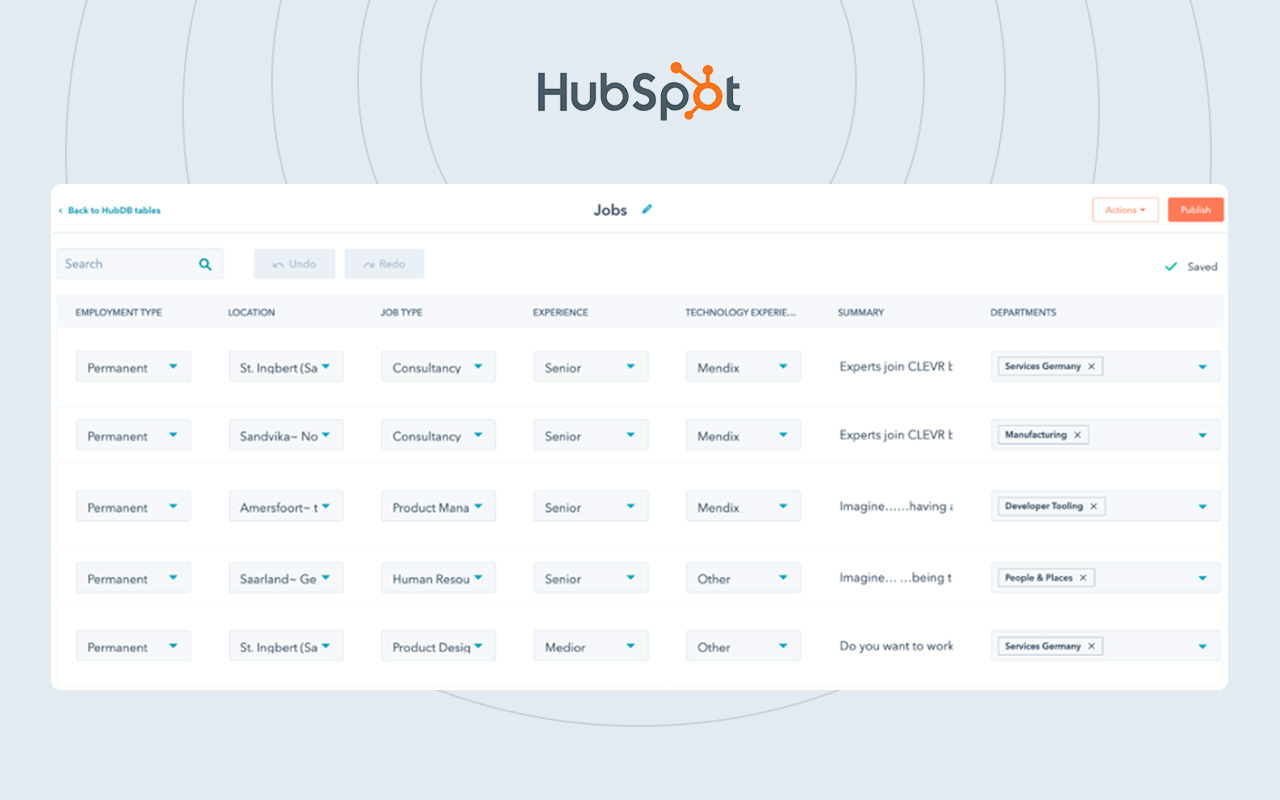Remove Services Germany tag in Product Design row
The image size is (1280, 800).
[x=1091, y=647]
